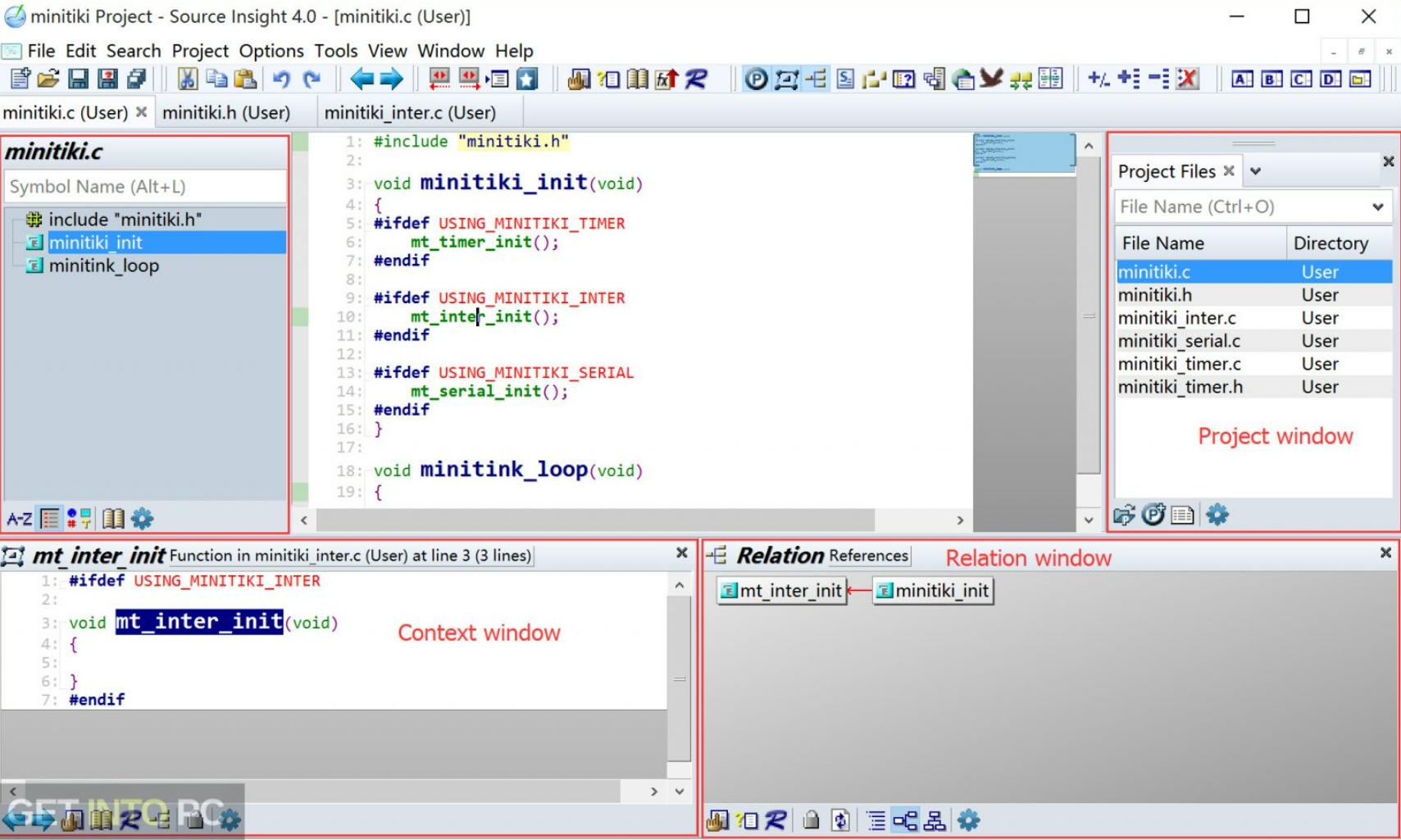The height and width of the screenshot is (840, 1401).
Task: Go forward with blue right arrow
Action: (x=391, y=79)
